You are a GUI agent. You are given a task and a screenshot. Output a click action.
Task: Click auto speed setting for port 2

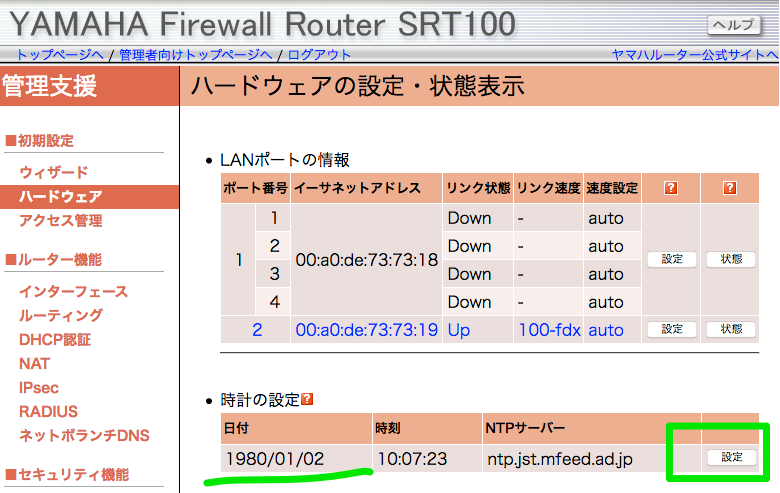pos(606,330)
